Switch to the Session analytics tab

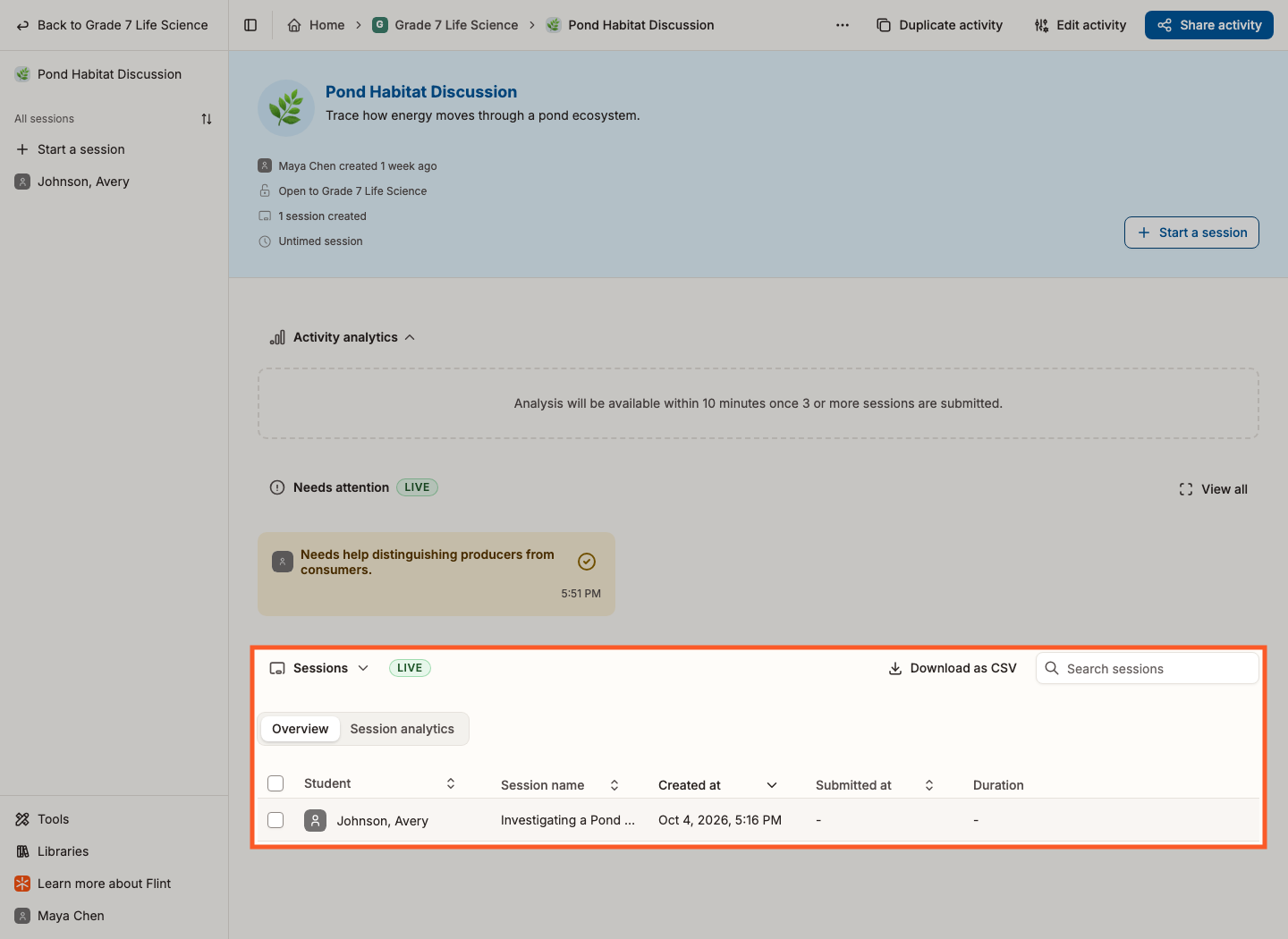point(402,729)
